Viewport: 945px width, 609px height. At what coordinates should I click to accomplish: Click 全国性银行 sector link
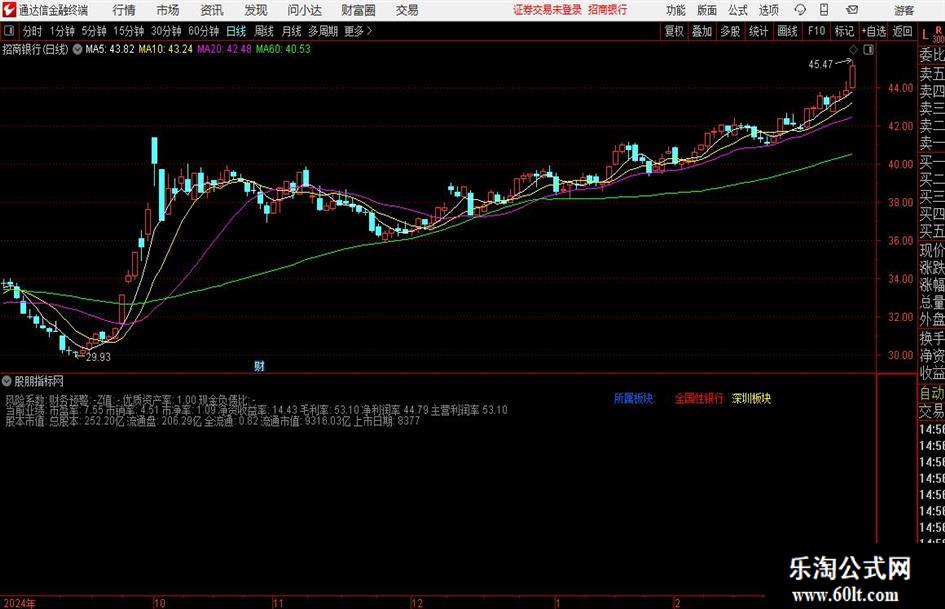(699, 398)
